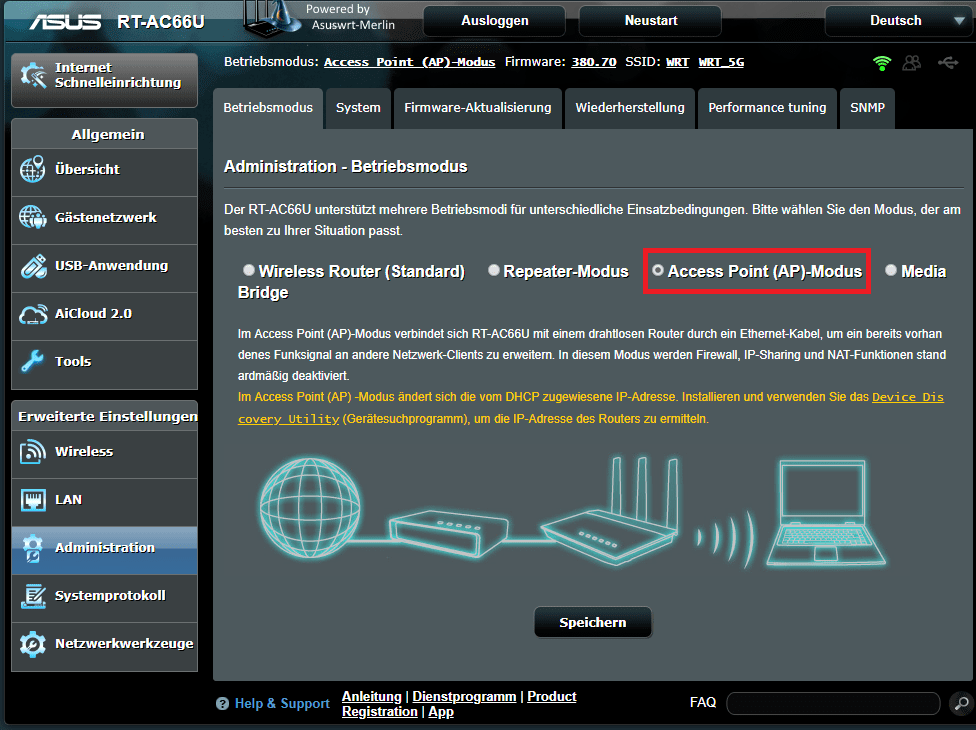Click the Wireless signal icon
Image resolution: width=976 pixels, height=730 pixels.
point(33,452)
